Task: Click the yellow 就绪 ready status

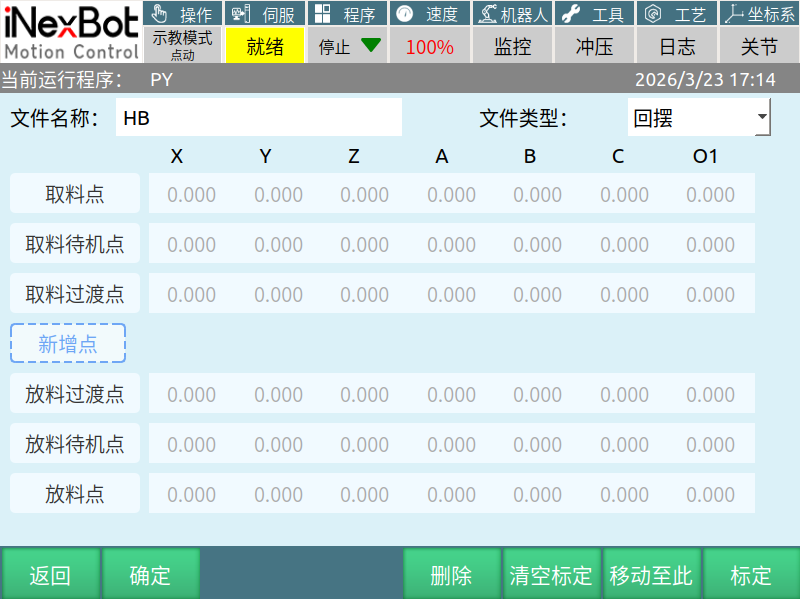Action: coord(265,46)
